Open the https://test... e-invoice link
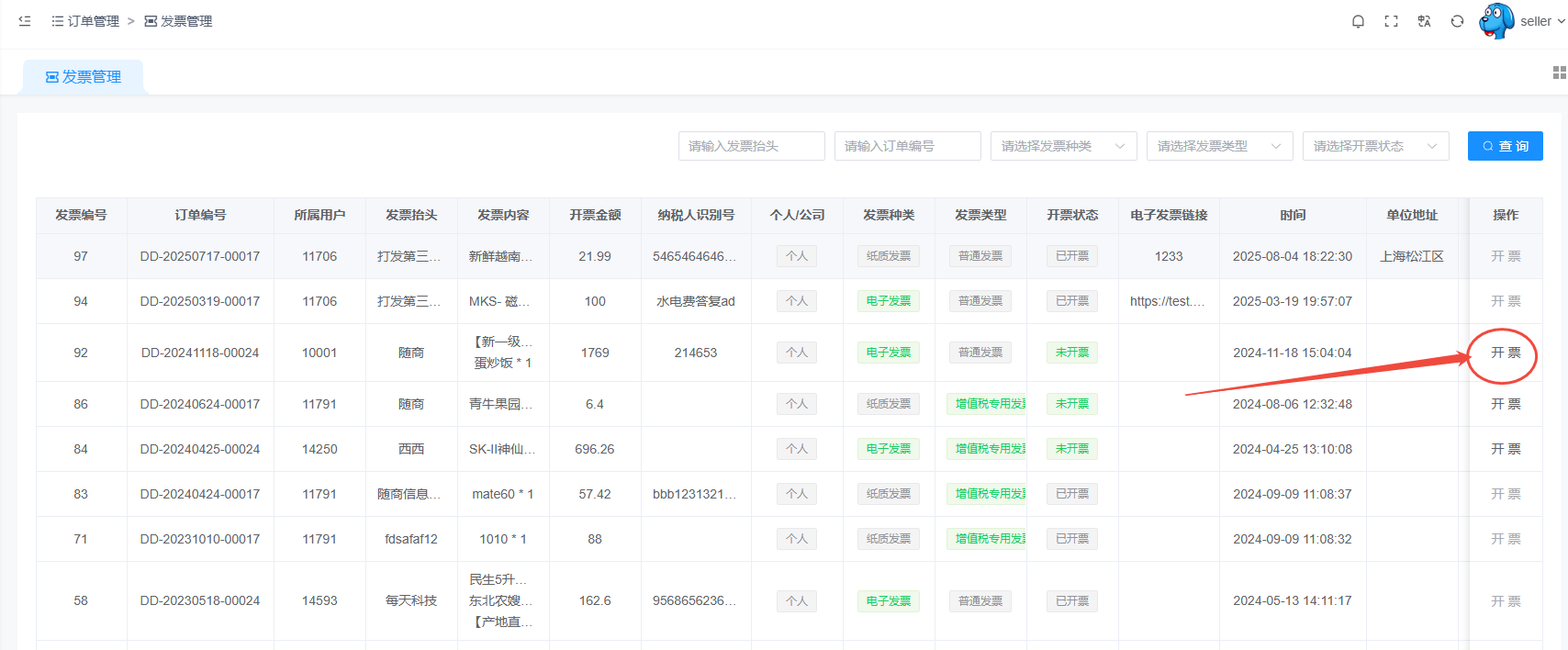This screenshot has width=1568, height=650. (x=1167, y=301)
